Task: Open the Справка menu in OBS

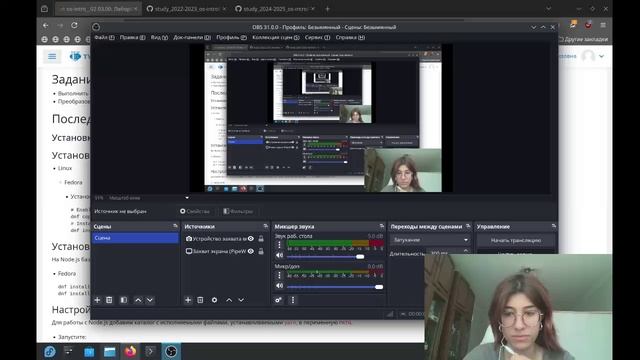Action: point(350,38)
